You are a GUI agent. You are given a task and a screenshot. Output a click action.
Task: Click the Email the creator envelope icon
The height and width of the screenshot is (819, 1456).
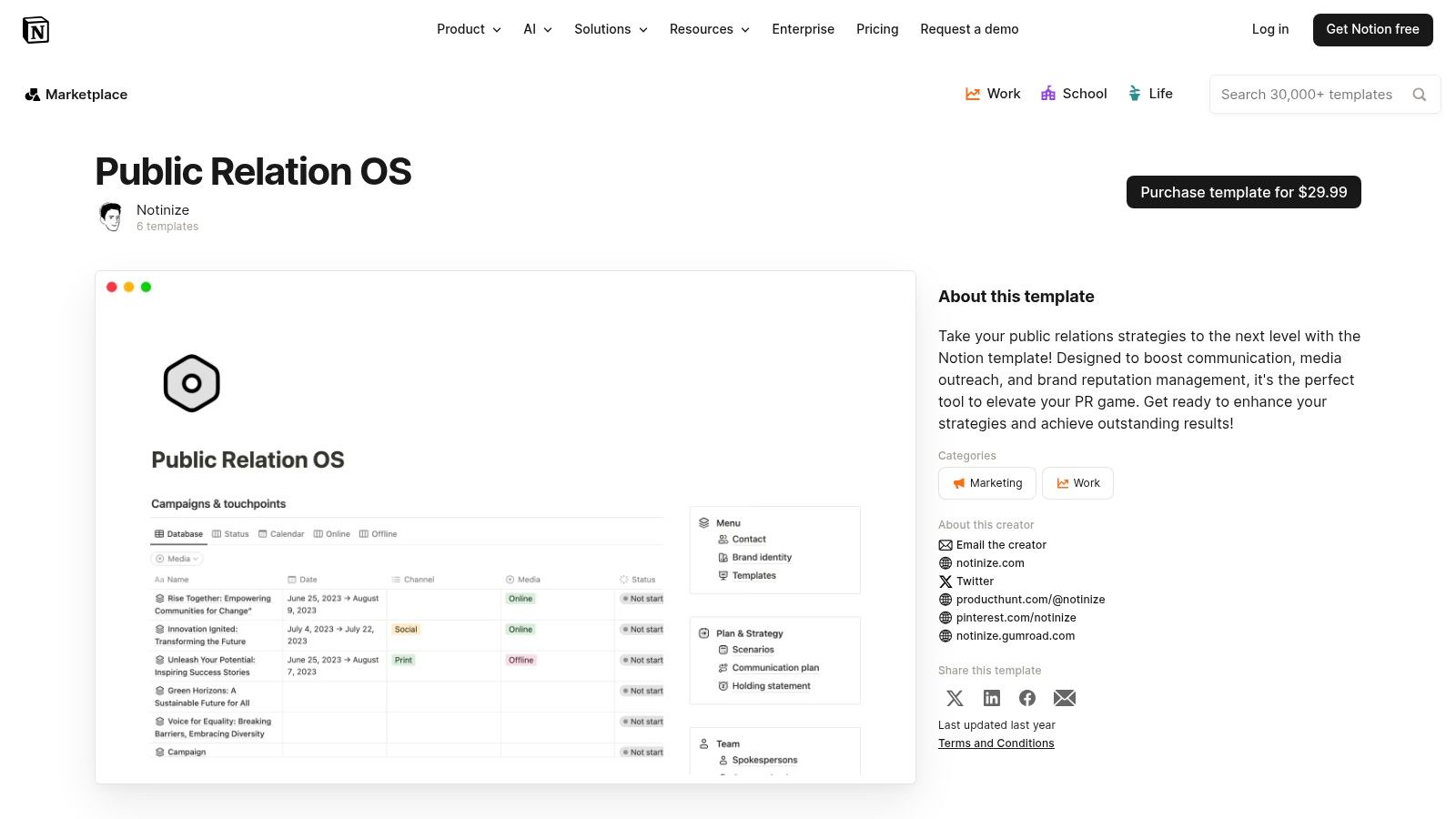[x=945, y=544]
